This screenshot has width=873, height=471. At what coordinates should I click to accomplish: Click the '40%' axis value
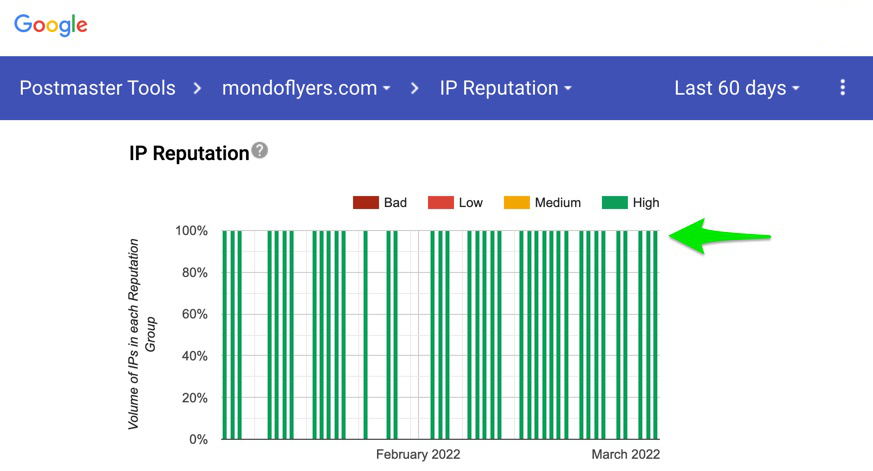coord(195,356)
